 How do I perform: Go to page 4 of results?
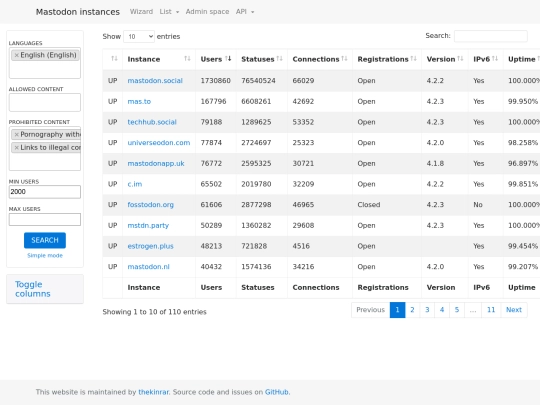pos(442,310)
